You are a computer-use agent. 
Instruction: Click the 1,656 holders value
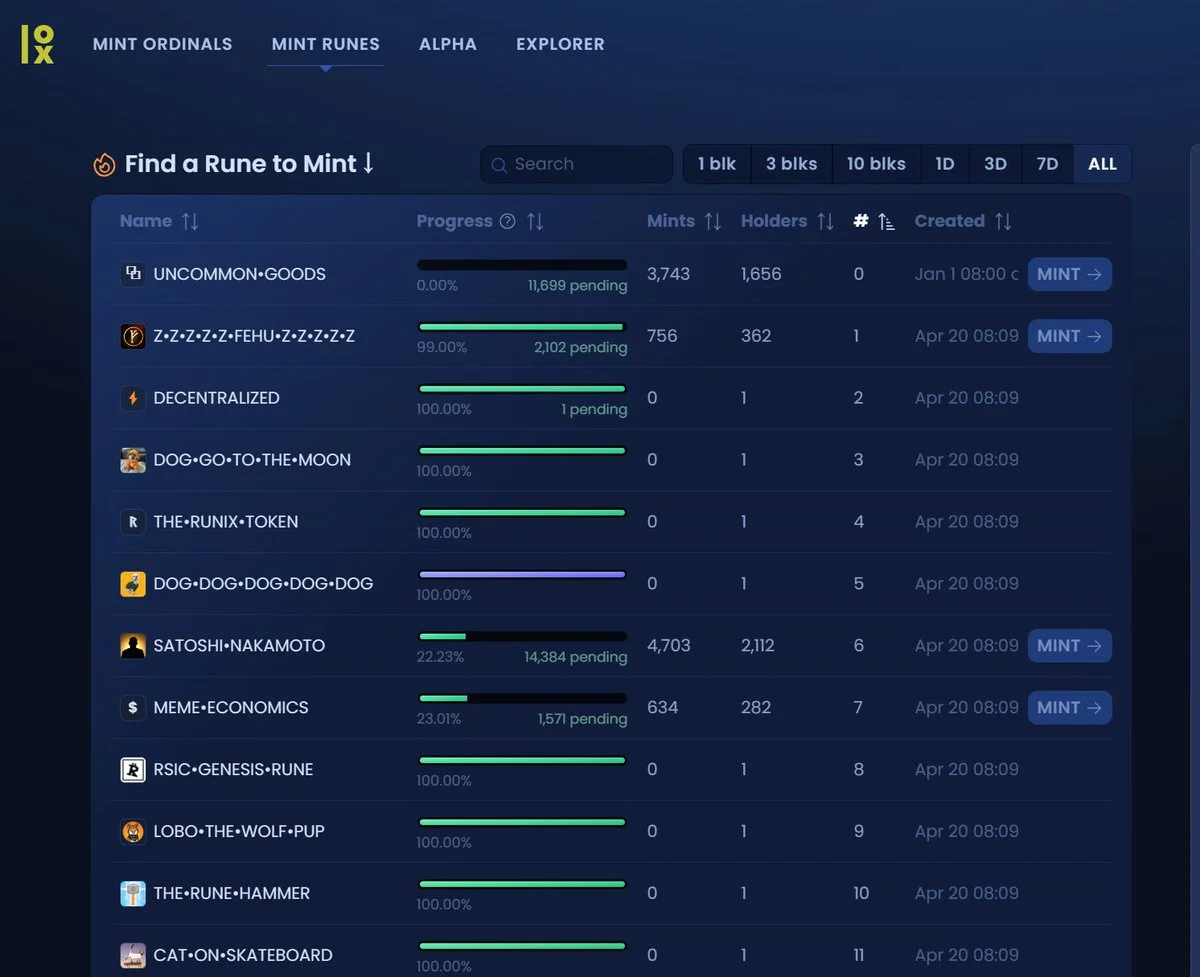click(761, 274)
